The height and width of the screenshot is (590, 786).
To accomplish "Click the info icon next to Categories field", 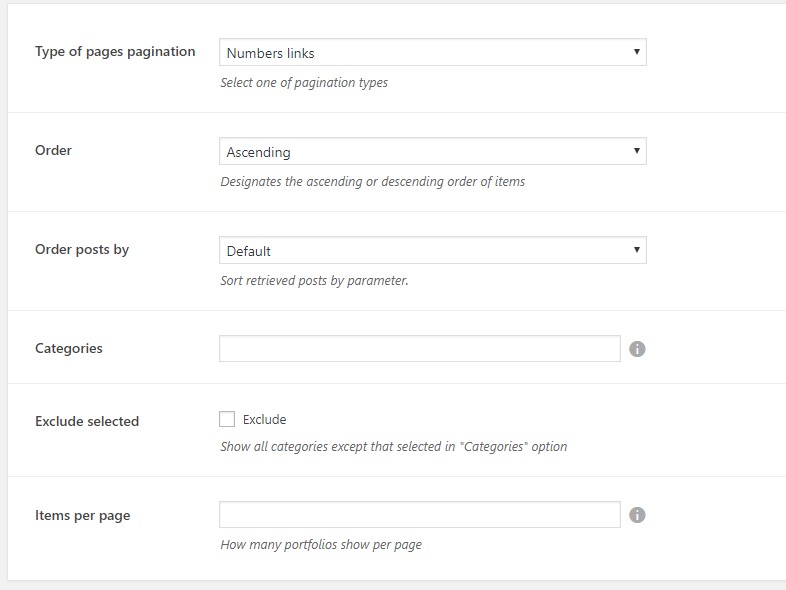I will click(638, 349).
